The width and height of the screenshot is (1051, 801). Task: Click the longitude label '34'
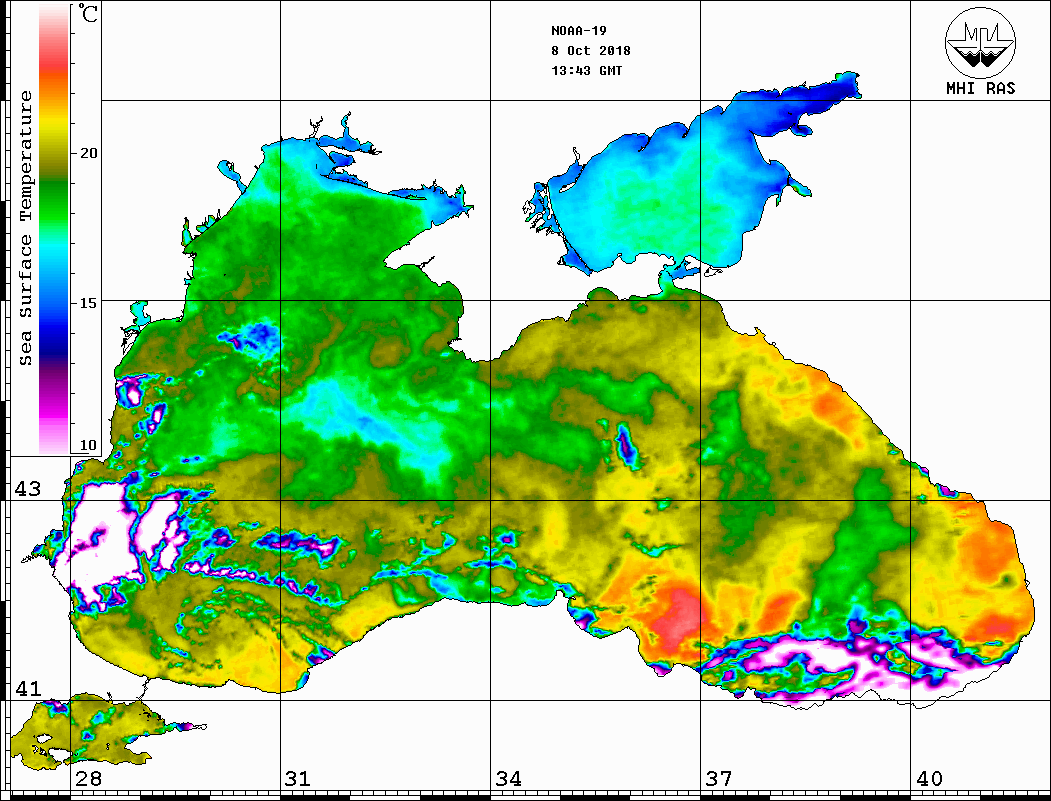508,779
